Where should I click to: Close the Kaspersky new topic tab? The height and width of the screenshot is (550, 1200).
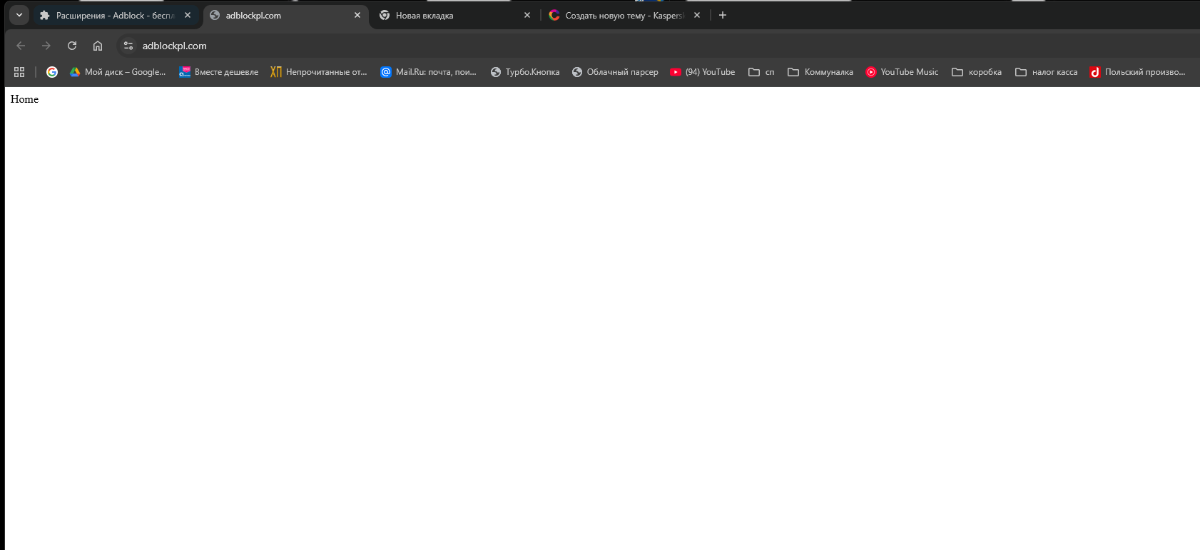pos(697,15)
